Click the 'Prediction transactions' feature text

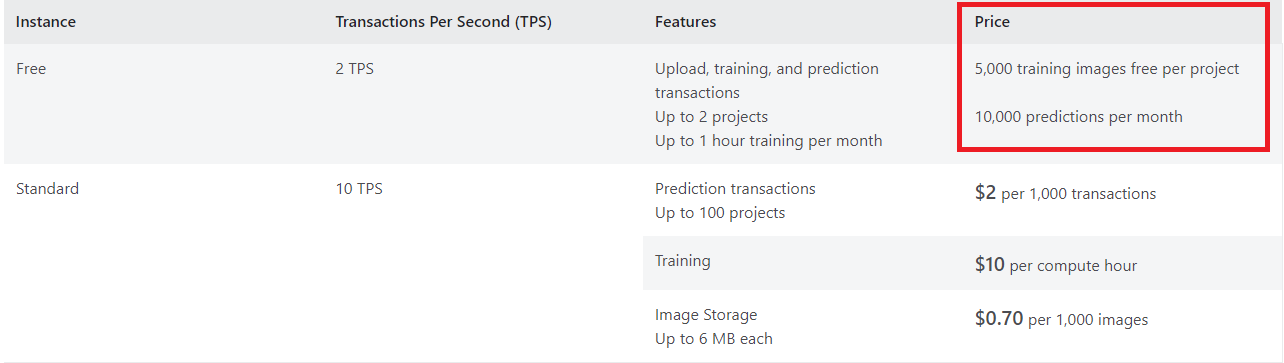(735, 189)
